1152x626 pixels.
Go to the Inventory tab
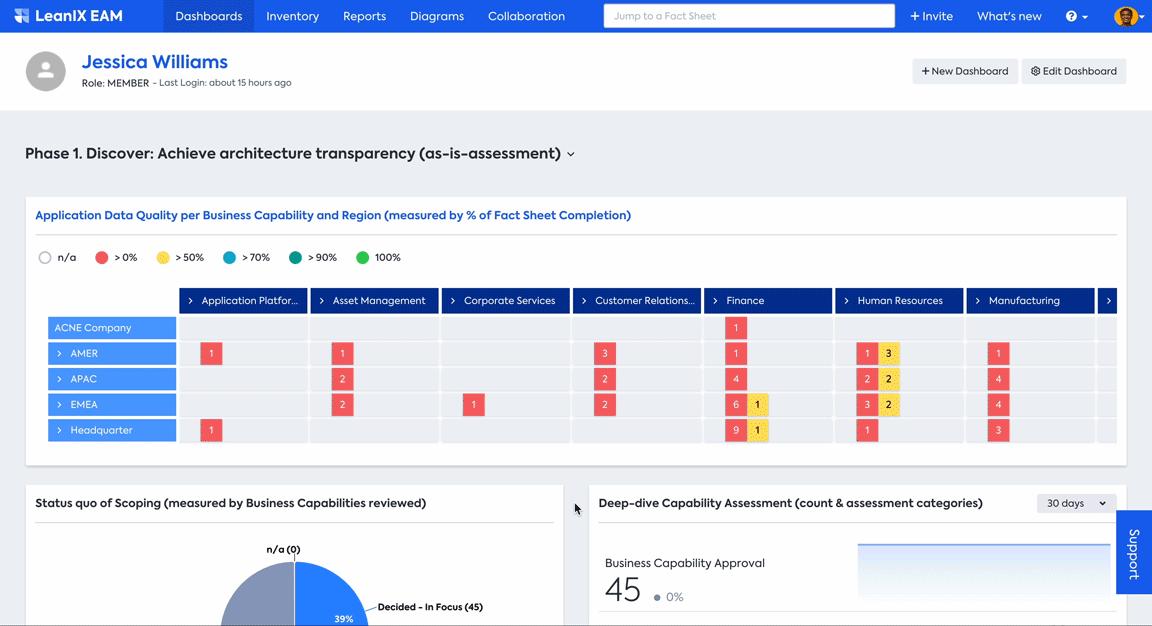point(292,16)
